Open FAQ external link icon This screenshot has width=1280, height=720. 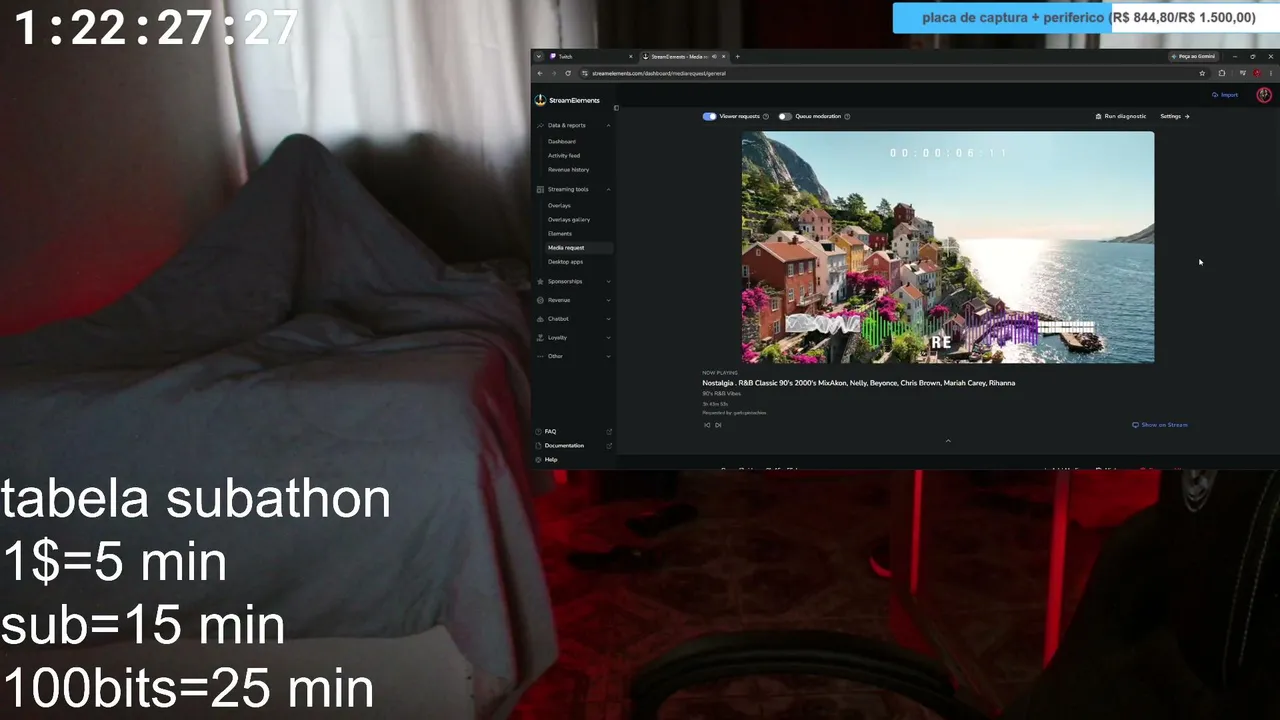609,432
